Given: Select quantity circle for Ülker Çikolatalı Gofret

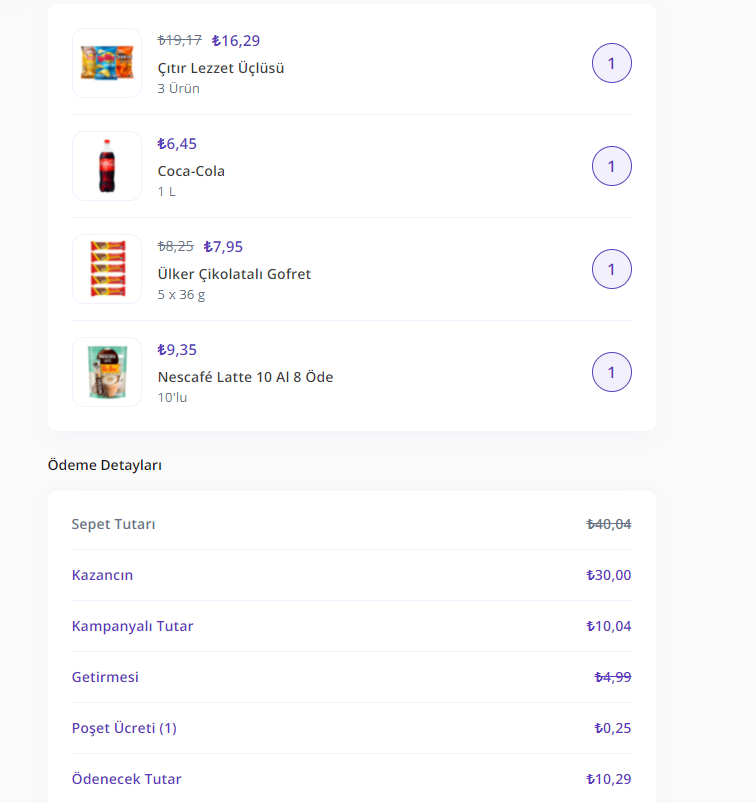Looking at the screenshot, I should (x=612, y=269).
